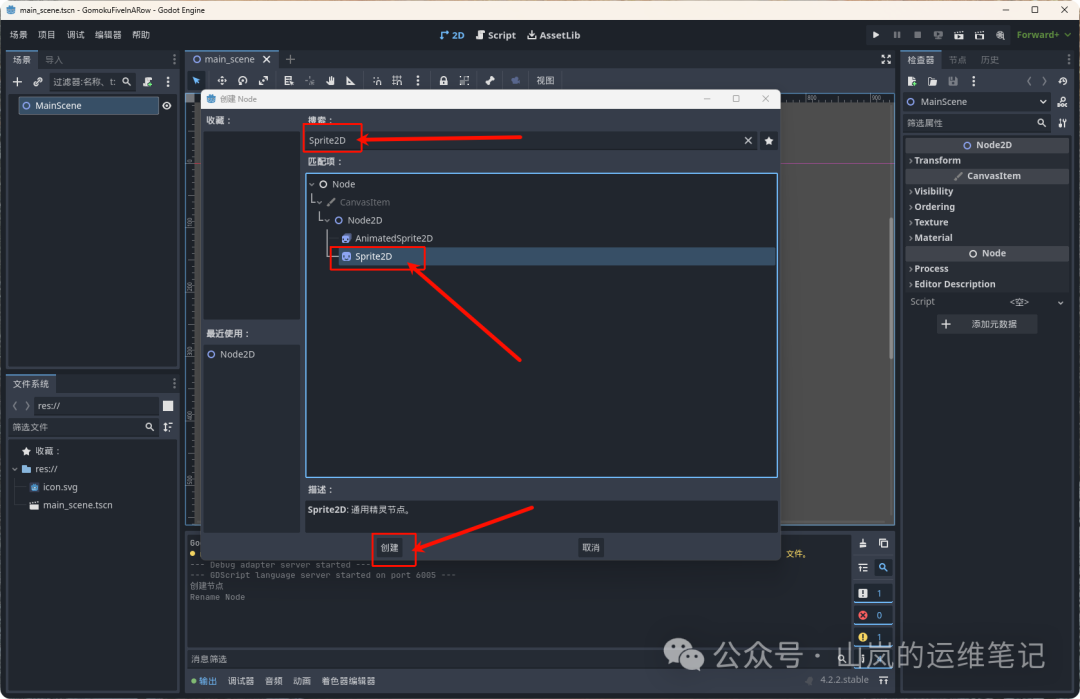Toggle distraction-free mode in viewport
1080x699 pixels.
(886, 60)
